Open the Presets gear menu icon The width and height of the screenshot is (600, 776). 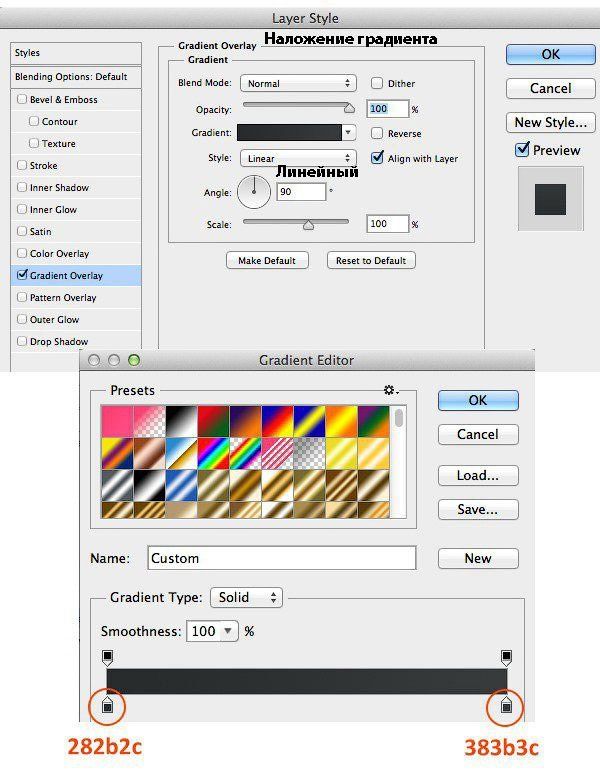pos(391,390)
